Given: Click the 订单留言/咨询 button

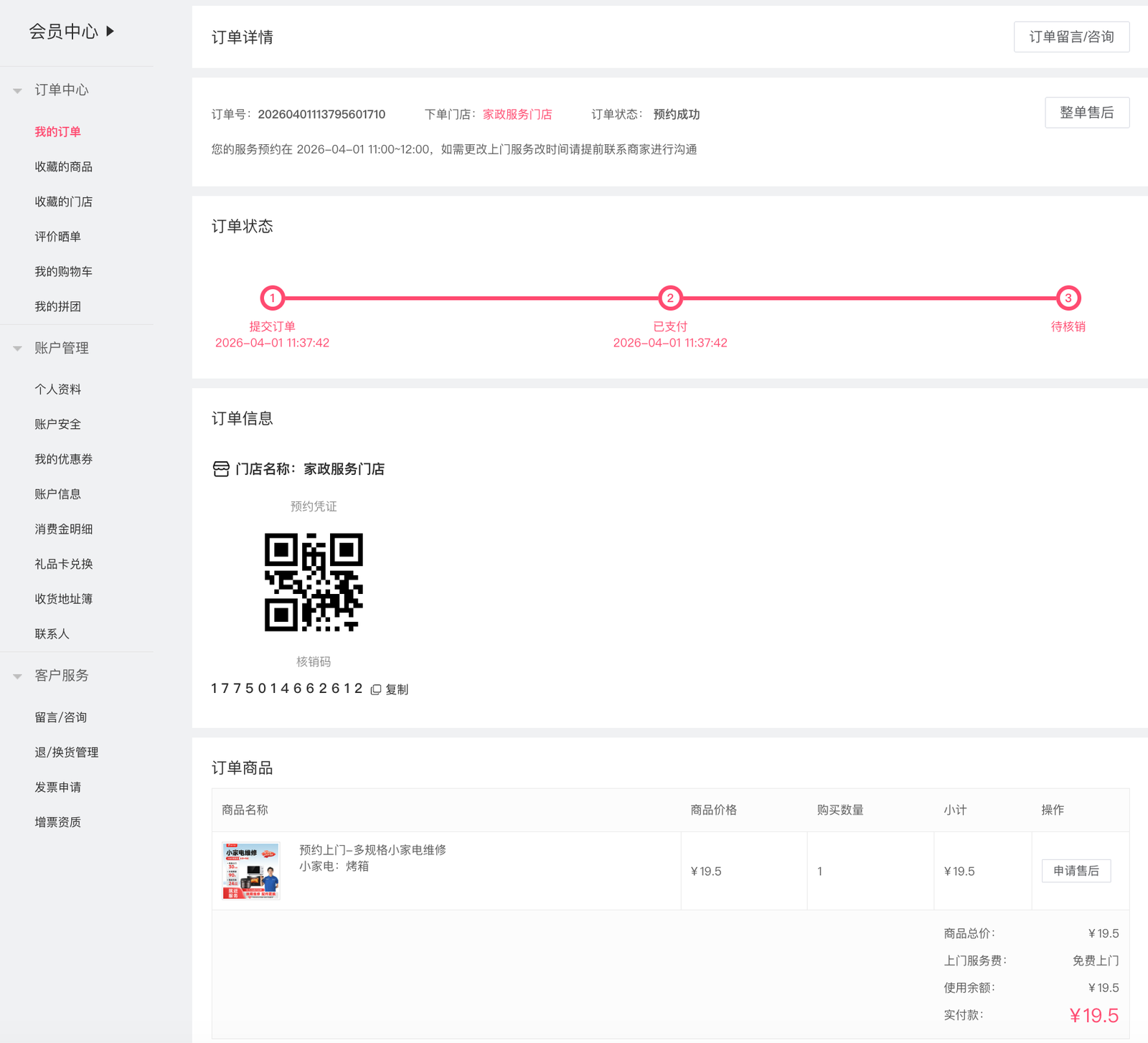Looking at the screenshot, I should tap(1071, 37).
